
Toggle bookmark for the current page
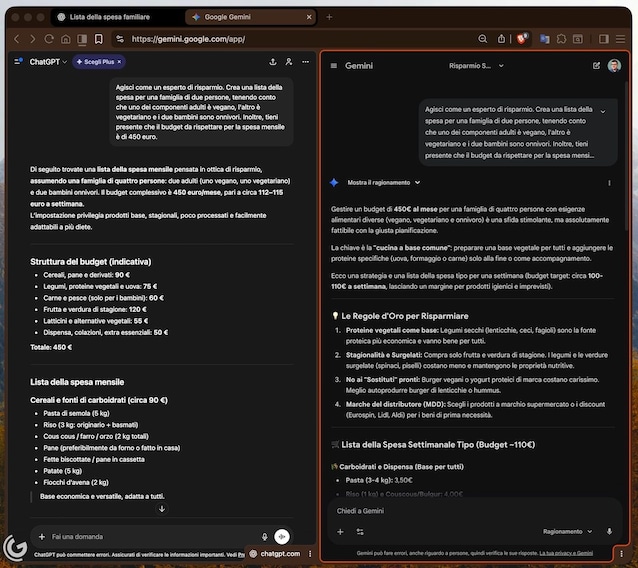[x=99, y=39]
